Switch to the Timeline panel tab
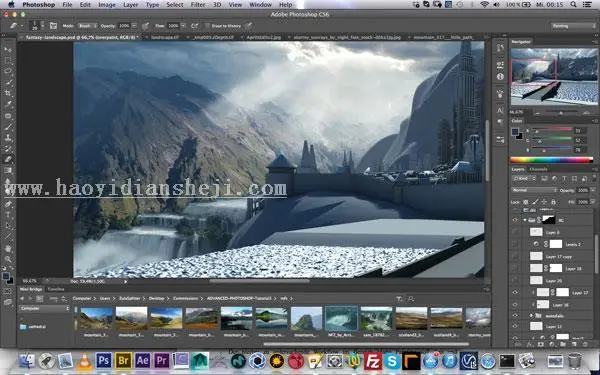 tap(56, 289)
